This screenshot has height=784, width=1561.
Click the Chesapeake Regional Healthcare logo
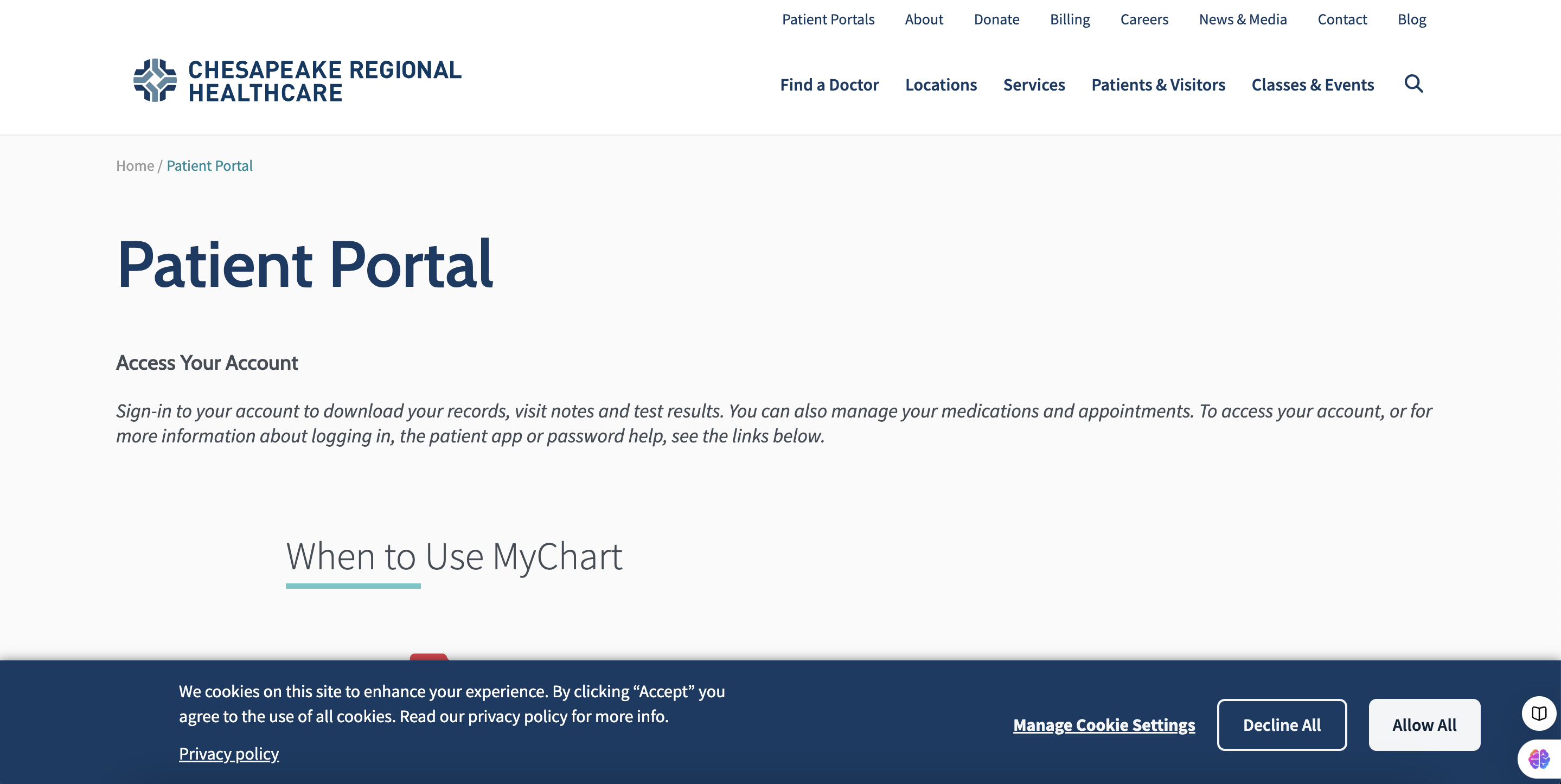(297, 81)
